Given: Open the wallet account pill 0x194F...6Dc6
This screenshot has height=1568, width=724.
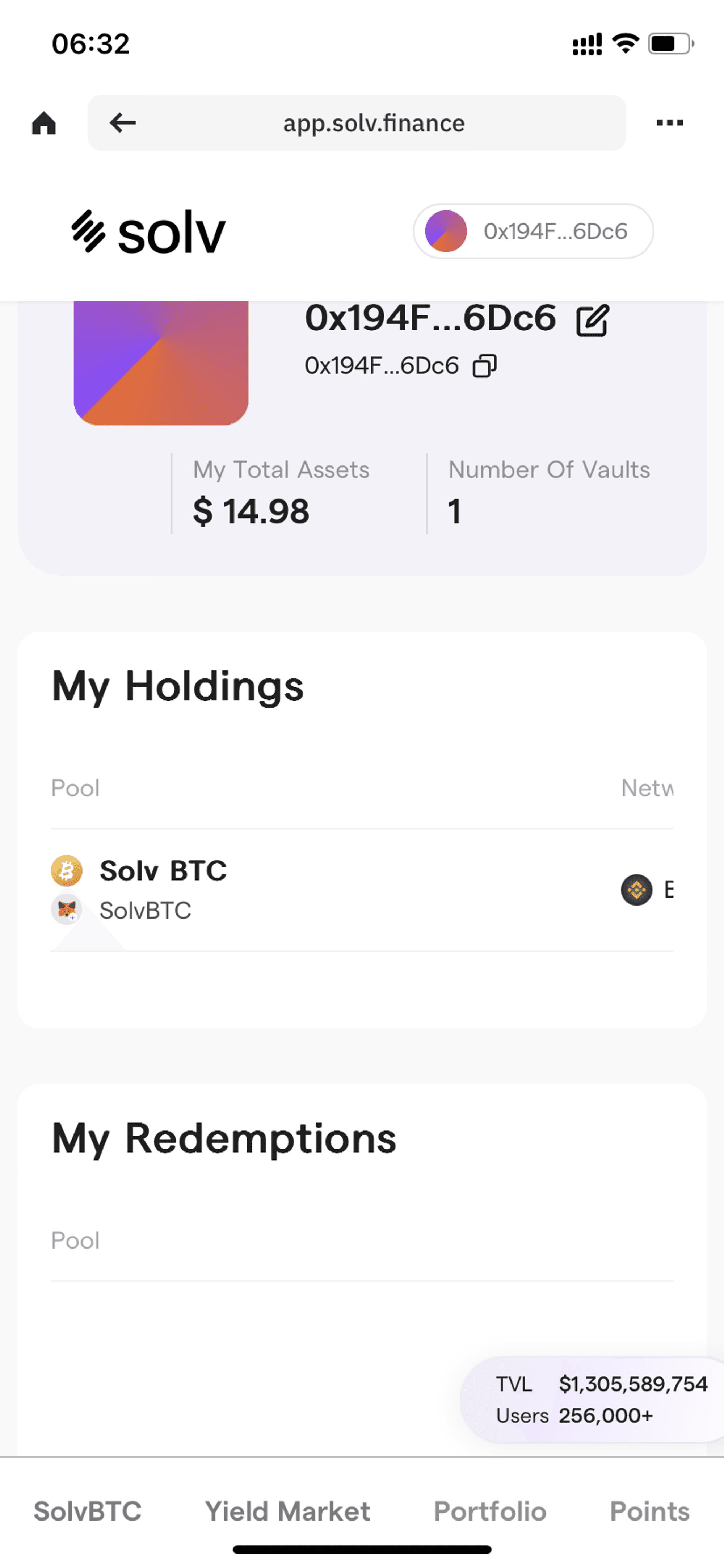Looking at the screenshot, I should [533, 231].
